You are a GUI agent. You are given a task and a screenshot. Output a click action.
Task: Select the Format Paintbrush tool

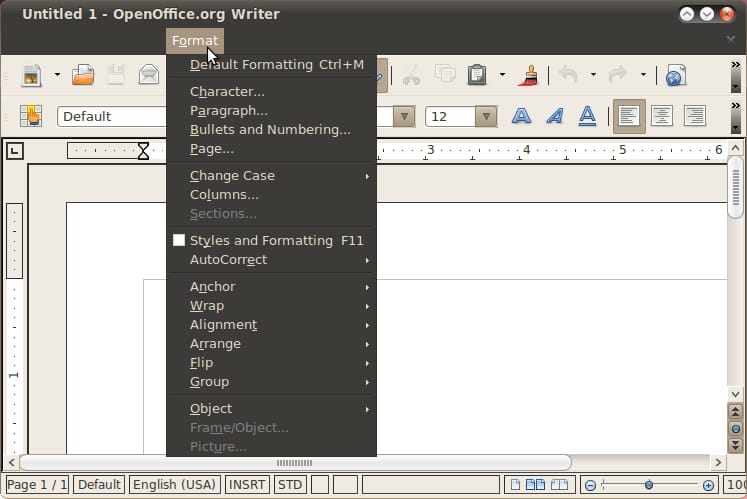pyautogui.click(x=529, y=75)
